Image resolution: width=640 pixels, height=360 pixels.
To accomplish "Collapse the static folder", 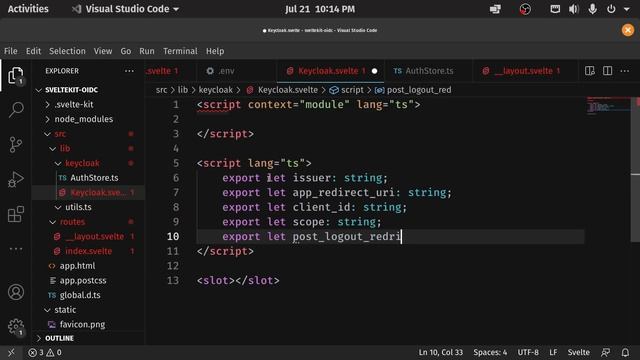I will coord(47,310).
